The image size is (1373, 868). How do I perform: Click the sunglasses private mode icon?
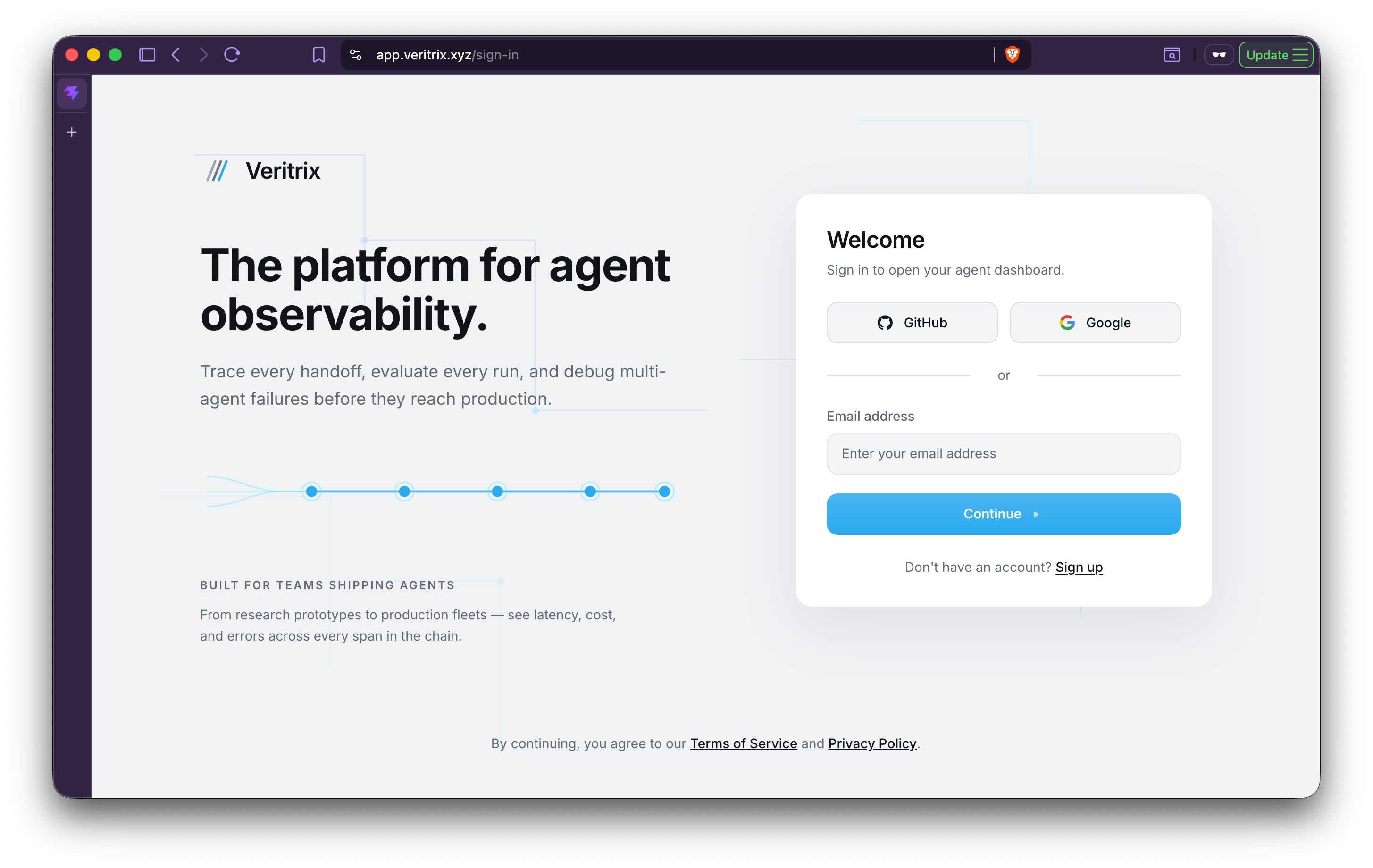coord(1219,55)
